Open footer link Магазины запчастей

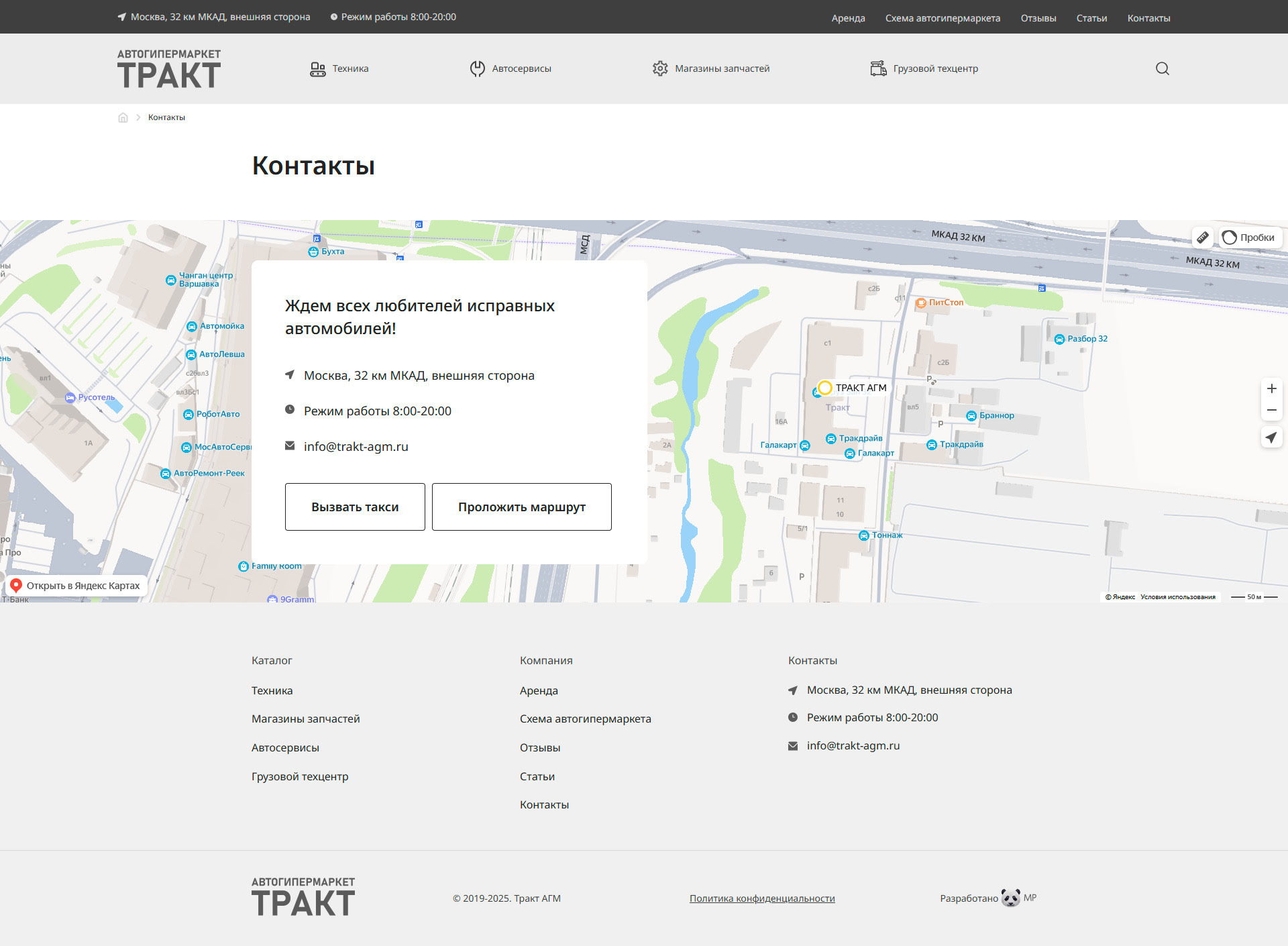click(x=305, y=719)
